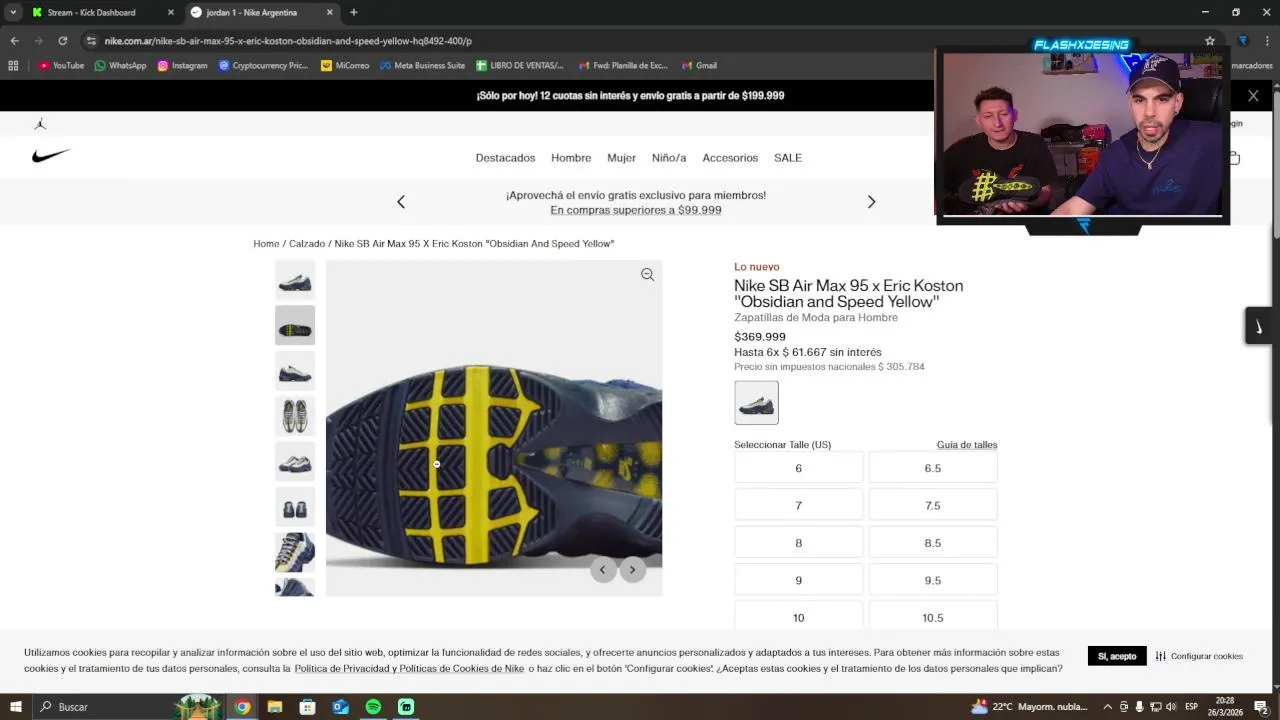1280x720 pixels.
Task: Go to Calzado breadcrumb
Action: point(307,244)
